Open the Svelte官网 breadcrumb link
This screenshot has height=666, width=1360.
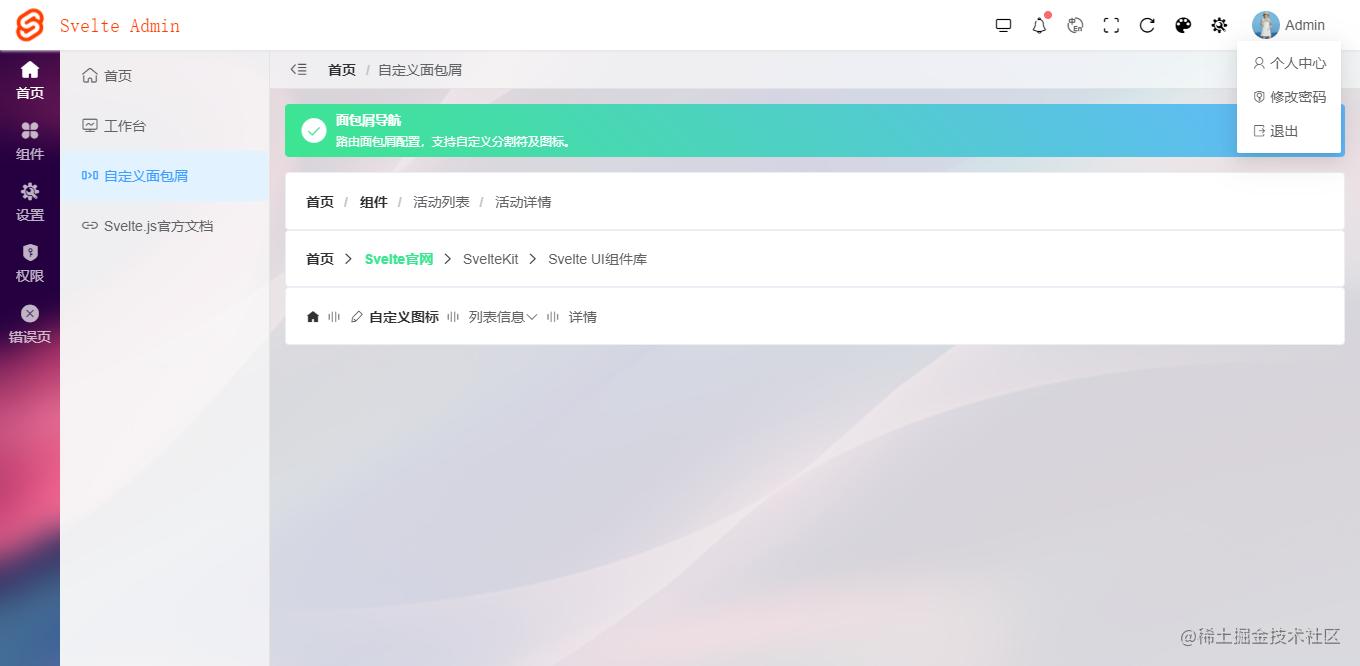(x=398, y=258)
